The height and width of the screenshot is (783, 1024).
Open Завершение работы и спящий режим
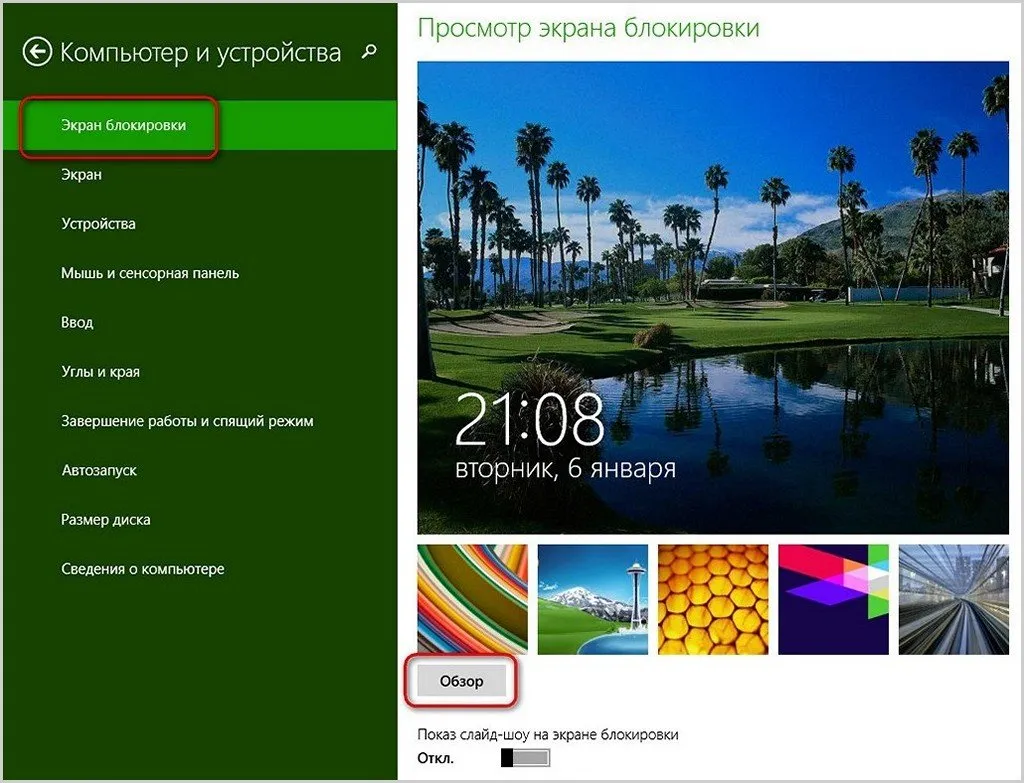pyautogui.click(x=187, y=421)
